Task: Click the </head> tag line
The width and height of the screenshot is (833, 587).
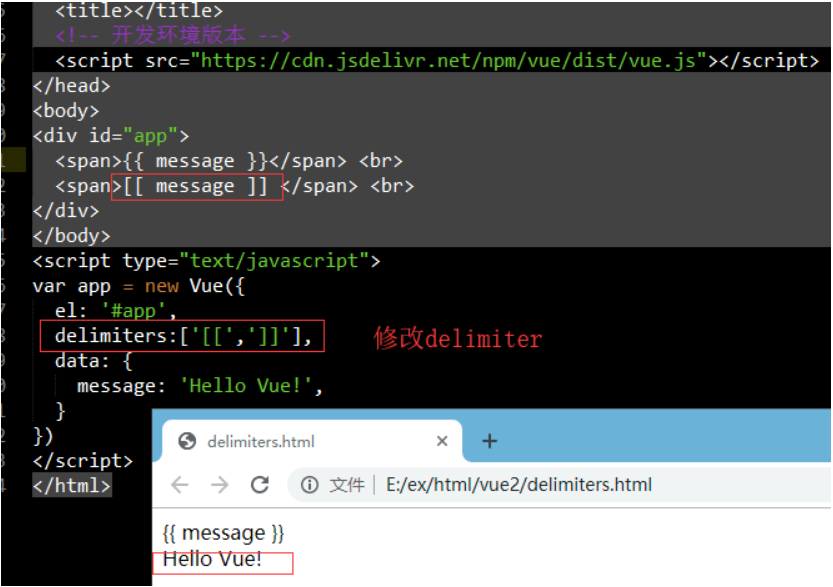Action: point(72,86)
